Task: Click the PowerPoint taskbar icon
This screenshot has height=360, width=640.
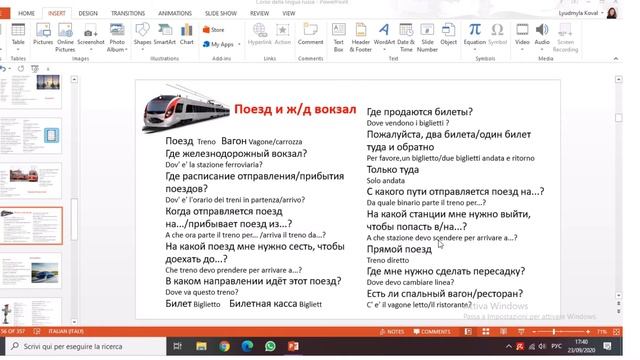Action: tap(293, 347)
